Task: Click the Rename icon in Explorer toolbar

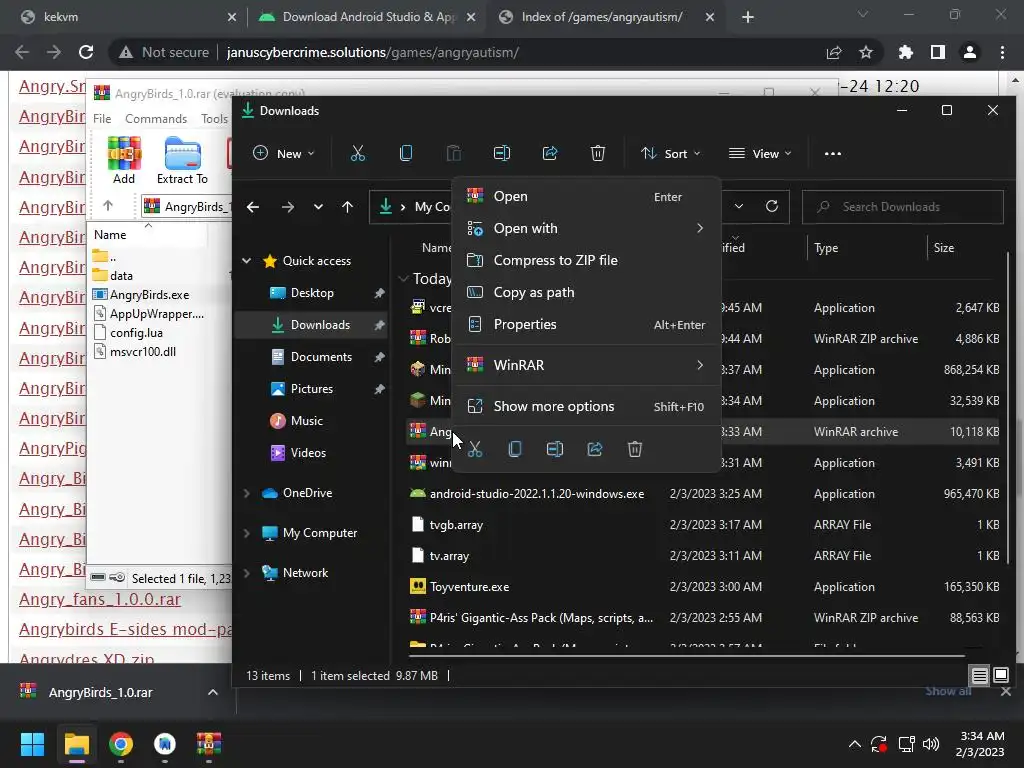Action: 502,153
